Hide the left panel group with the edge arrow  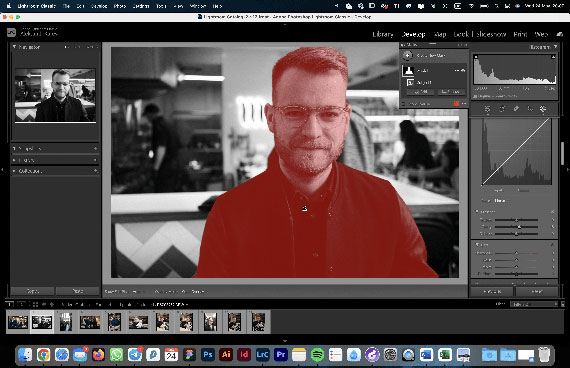pos(2,169)
